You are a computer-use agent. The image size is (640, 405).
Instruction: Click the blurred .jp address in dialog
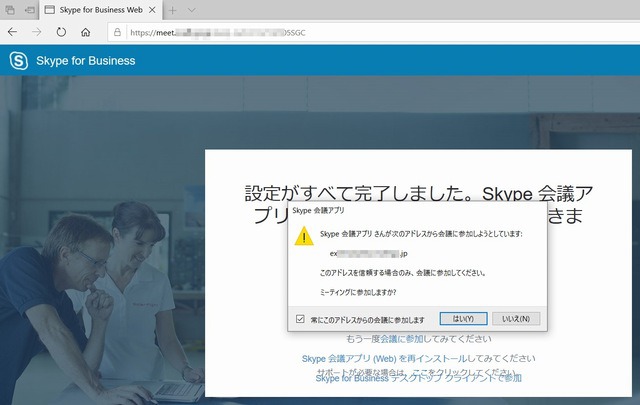(369, 254)
